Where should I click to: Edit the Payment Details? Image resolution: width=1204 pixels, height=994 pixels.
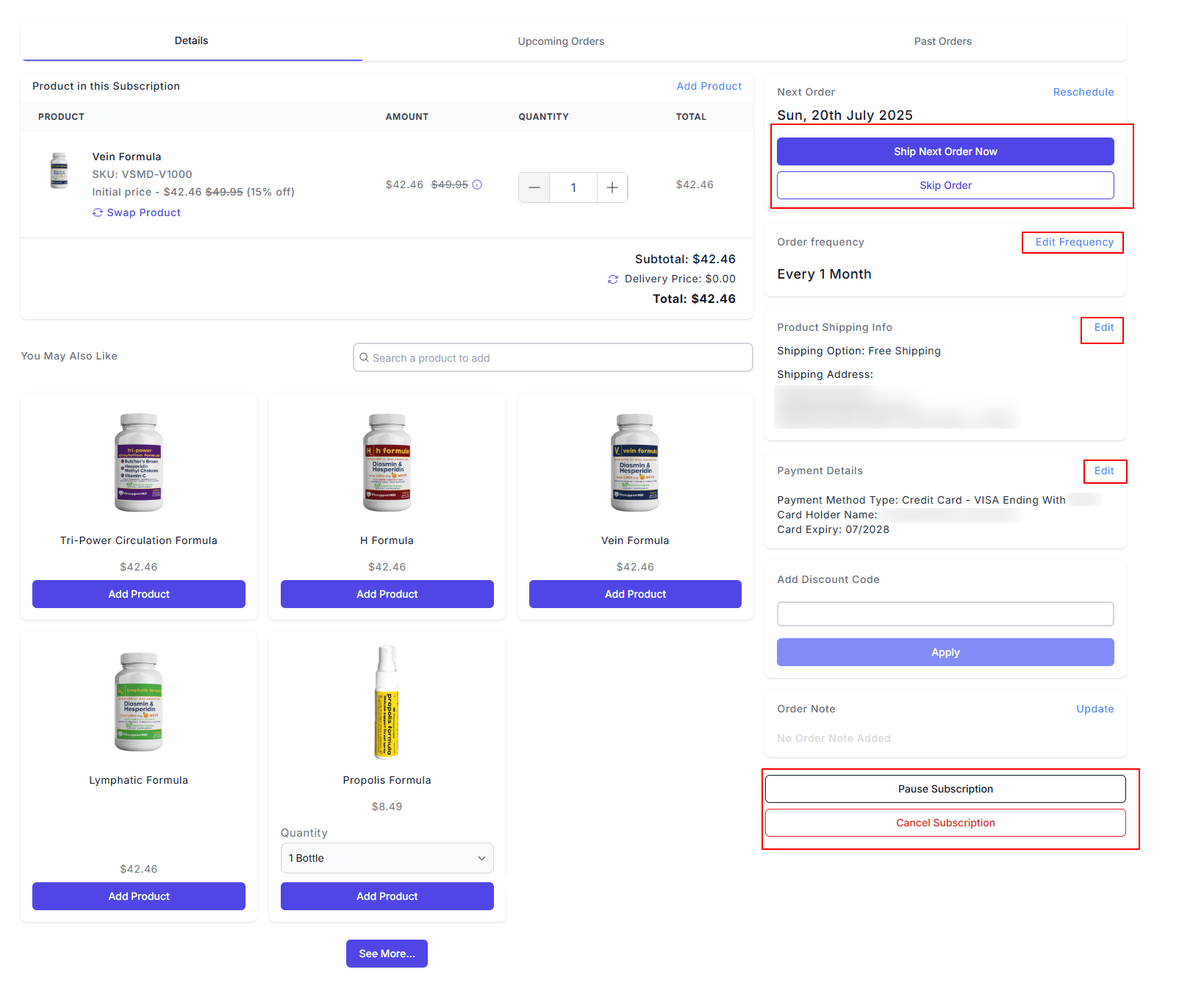(1103, 471)
